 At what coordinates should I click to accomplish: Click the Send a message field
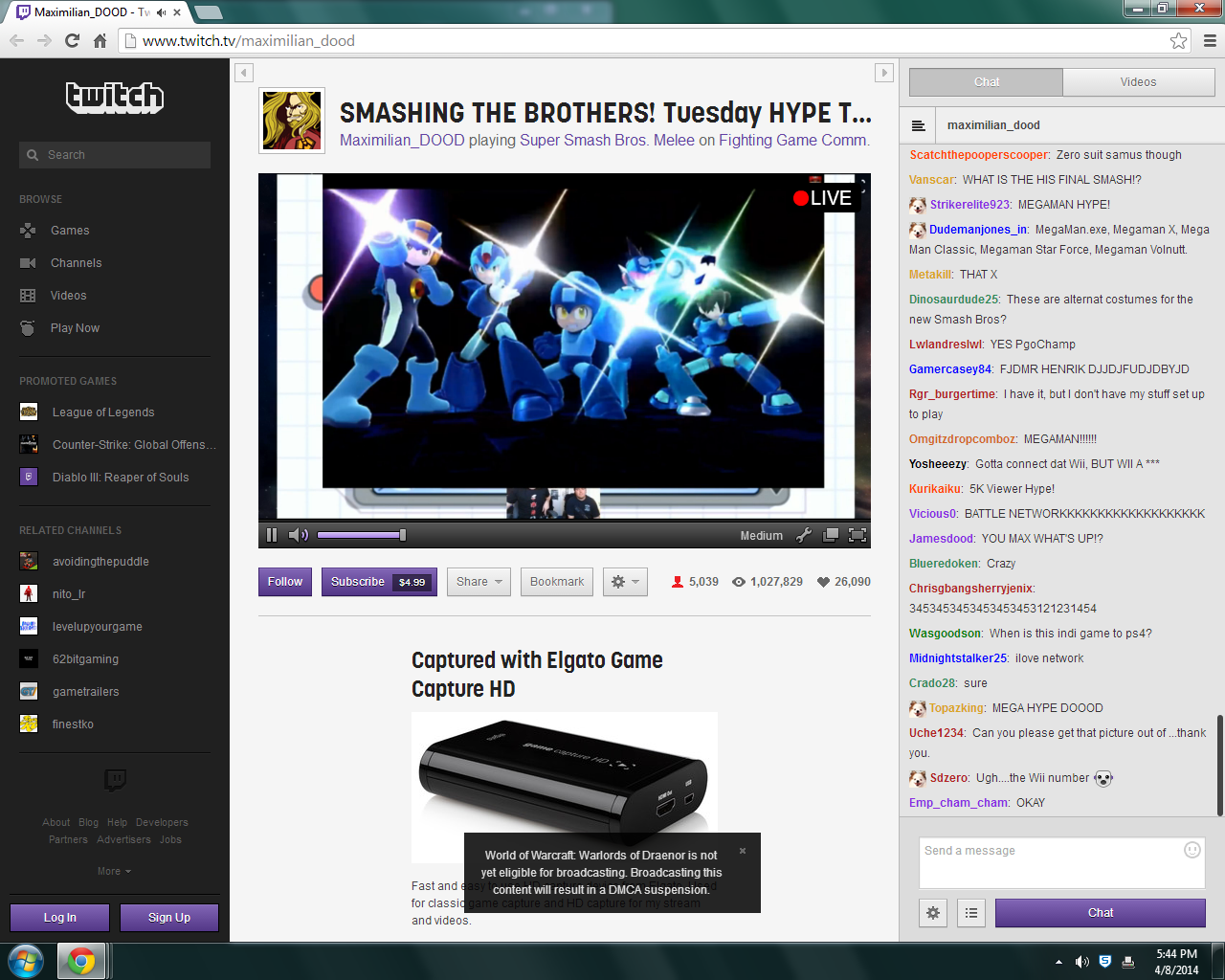[x=1048, y=861]
